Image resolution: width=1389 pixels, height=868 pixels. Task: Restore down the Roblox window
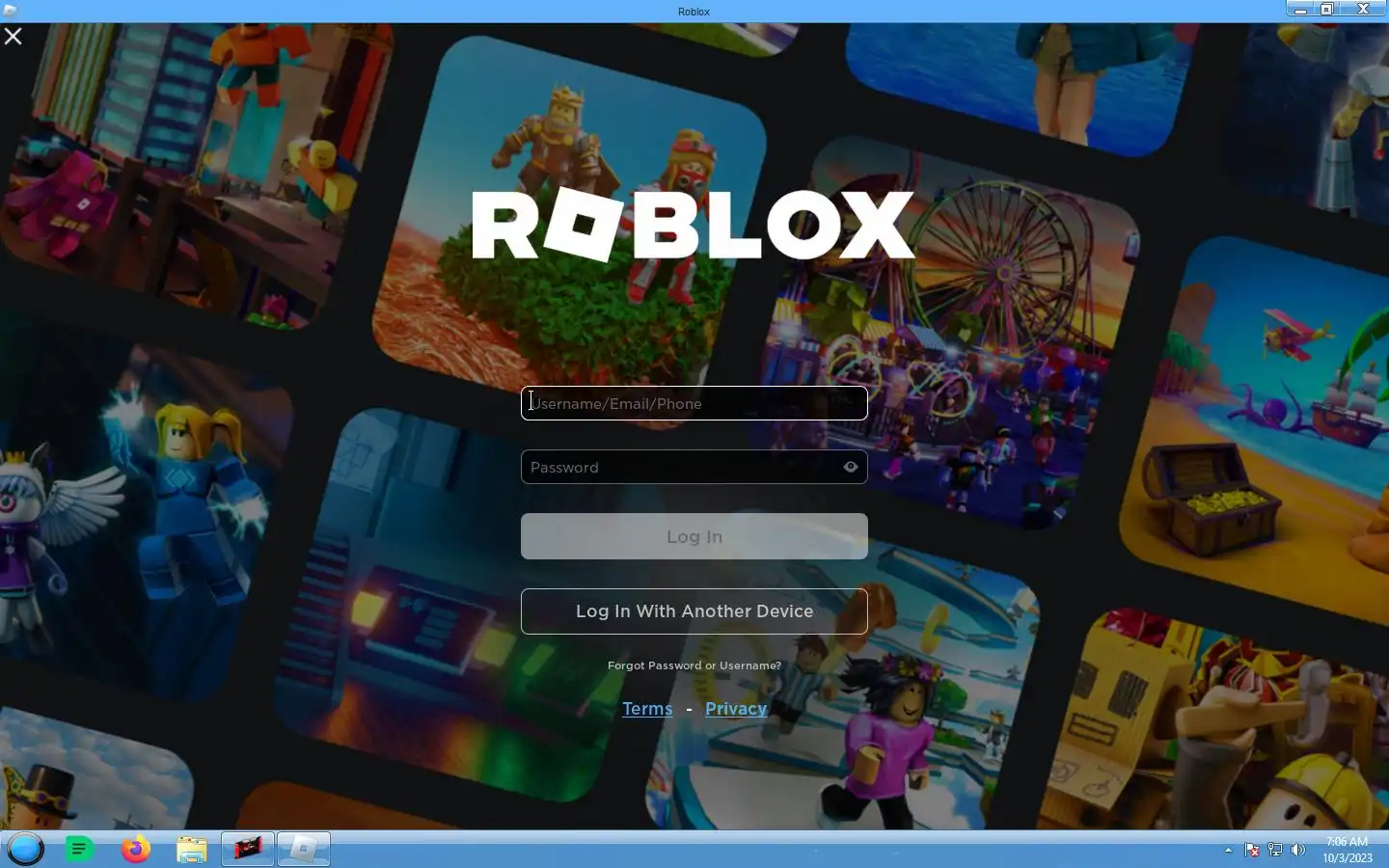(x=1327, y=9)
